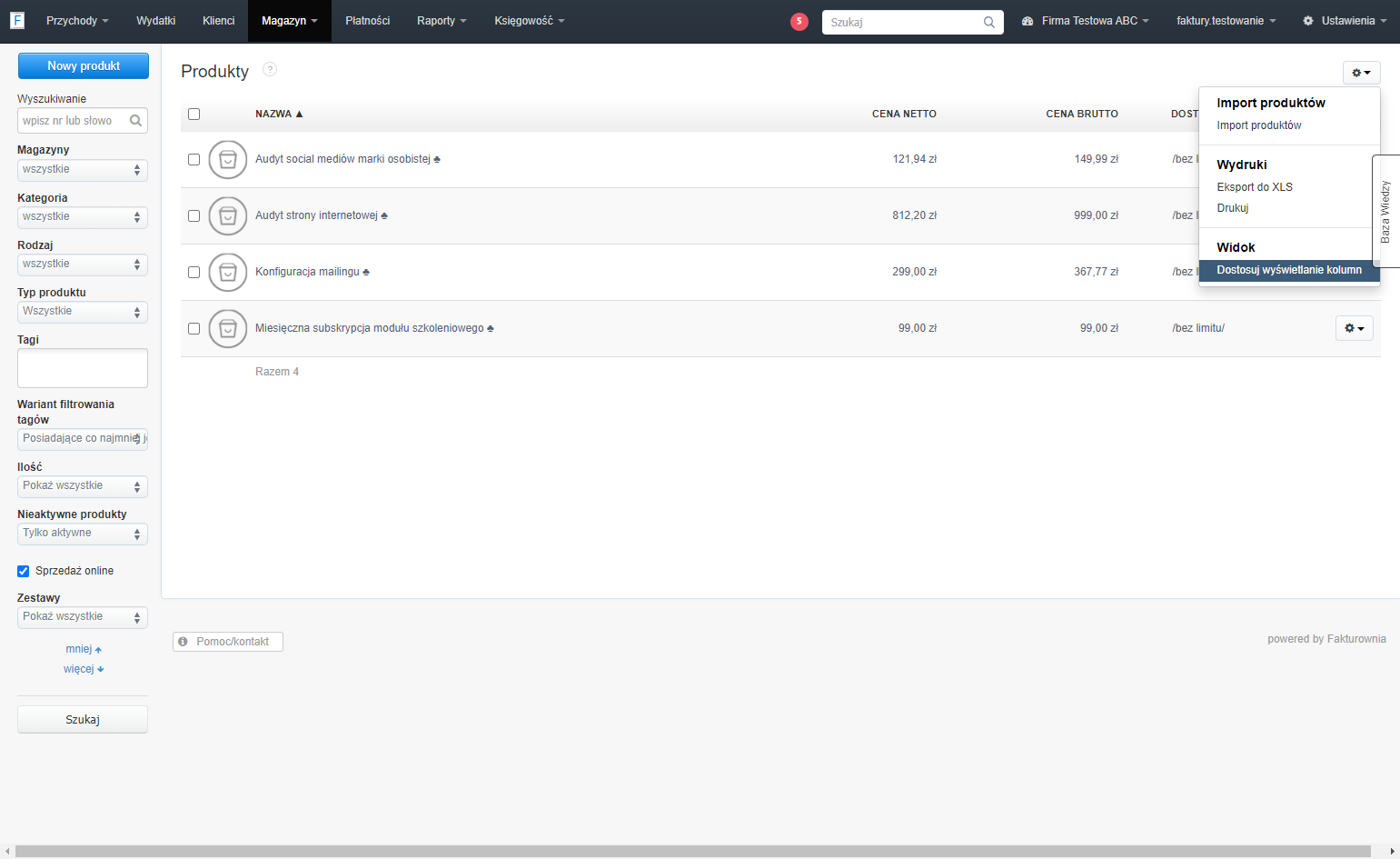Check the Miesięczna subskrypcja row checkbox
The image size is (1400, 859).
click(x=194, y=329)
